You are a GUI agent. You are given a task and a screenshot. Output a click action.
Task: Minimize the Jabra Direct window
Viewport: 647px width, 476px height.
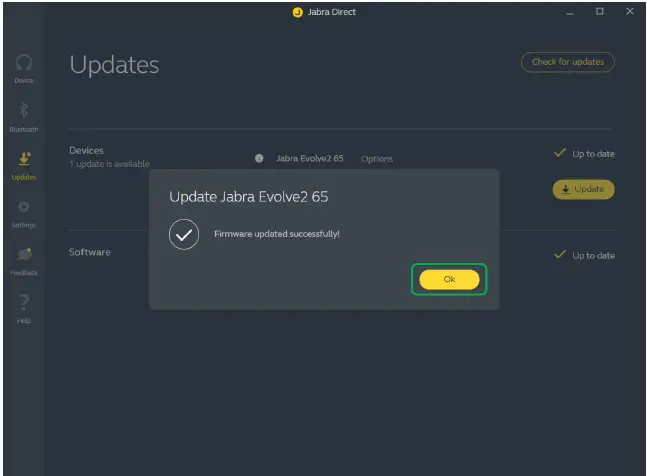[569, 12]
